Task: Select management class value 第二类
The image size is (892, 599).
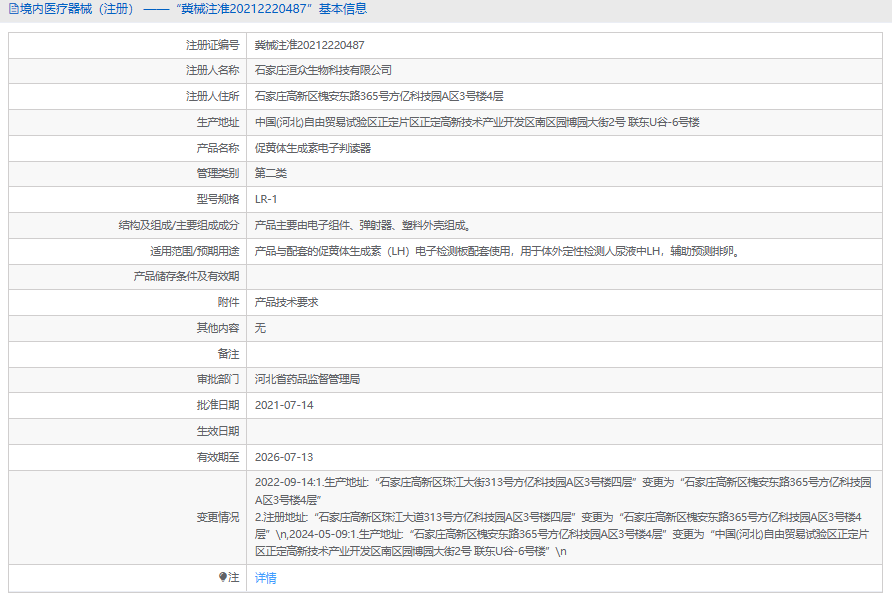Action: point(271,173)
